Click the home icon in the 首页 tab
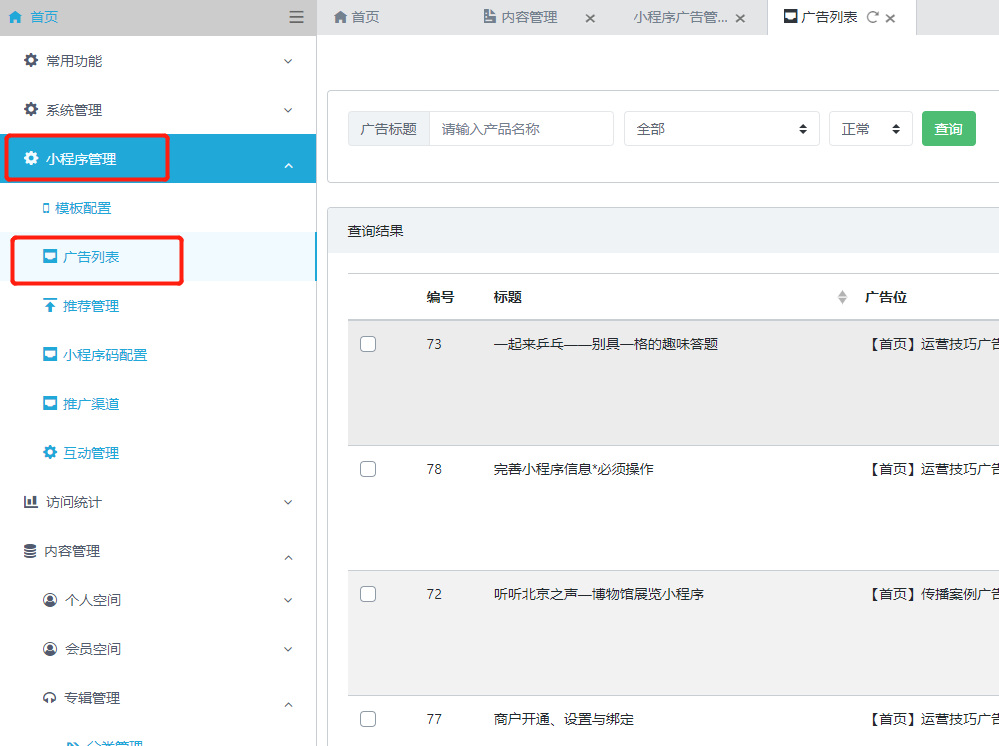Image resolution: width=999 pixels, height=746 pixels. tap(341, 17)
